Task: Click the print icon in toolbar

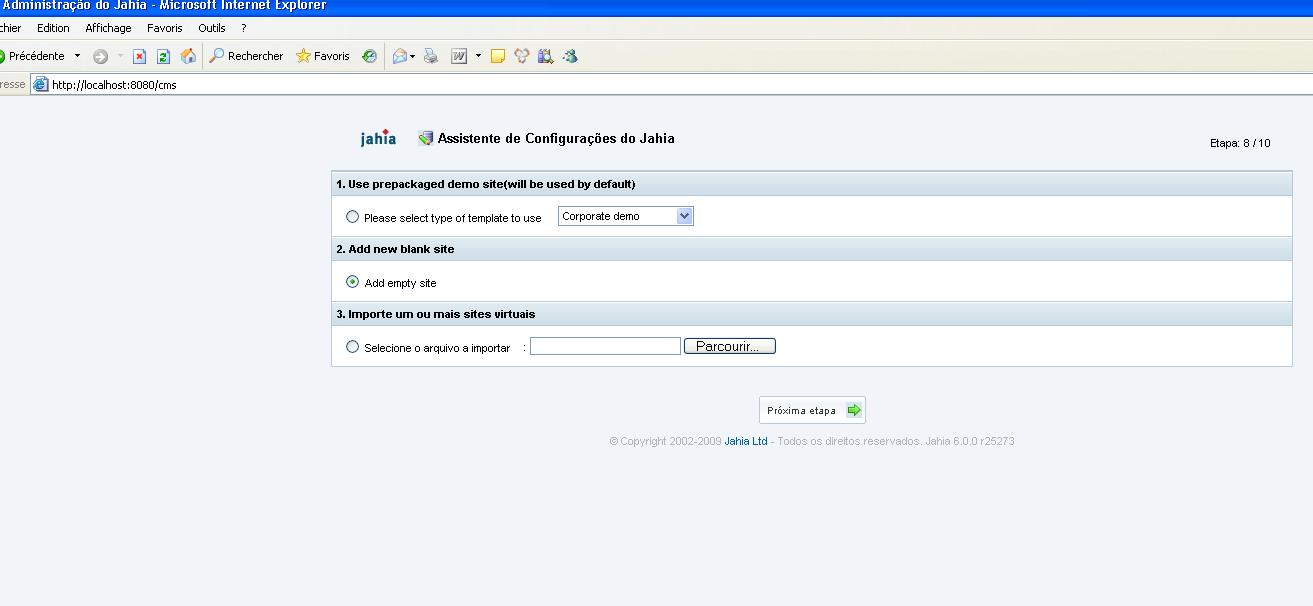Action: (431, 56)
